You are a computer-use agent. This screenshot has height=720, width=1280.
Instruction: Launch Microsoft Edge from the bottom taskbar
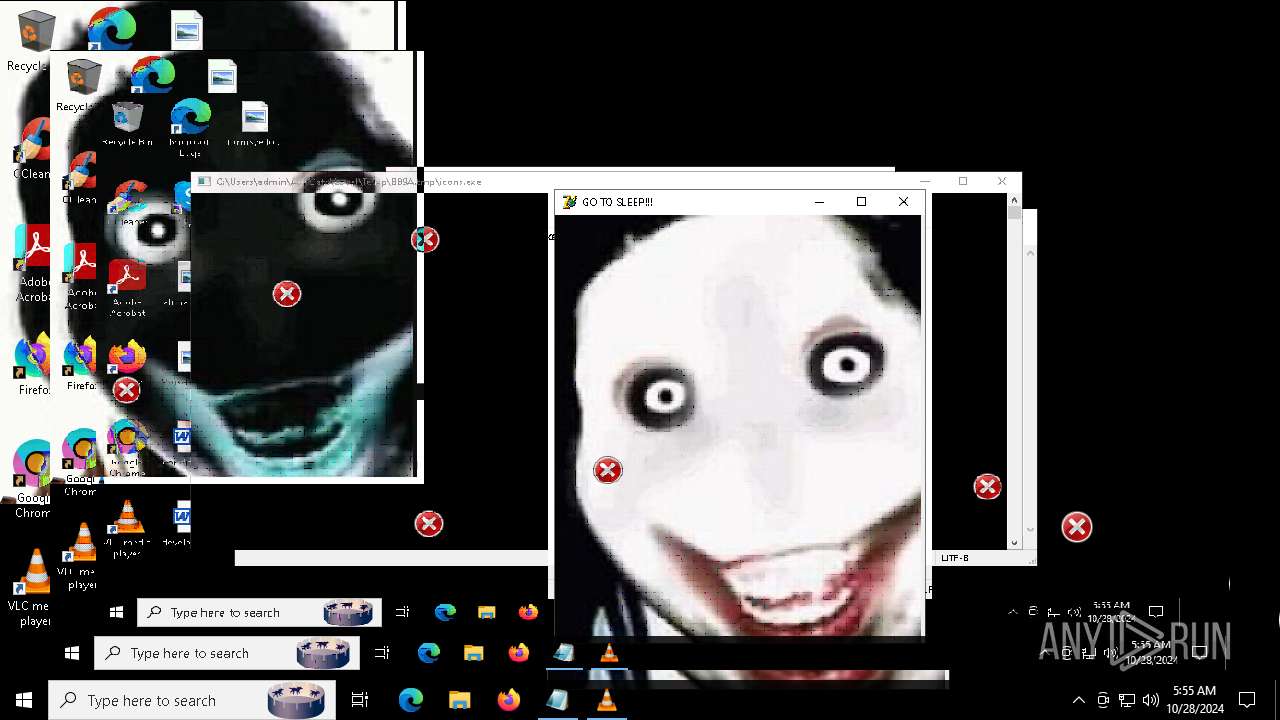[411, 700]
